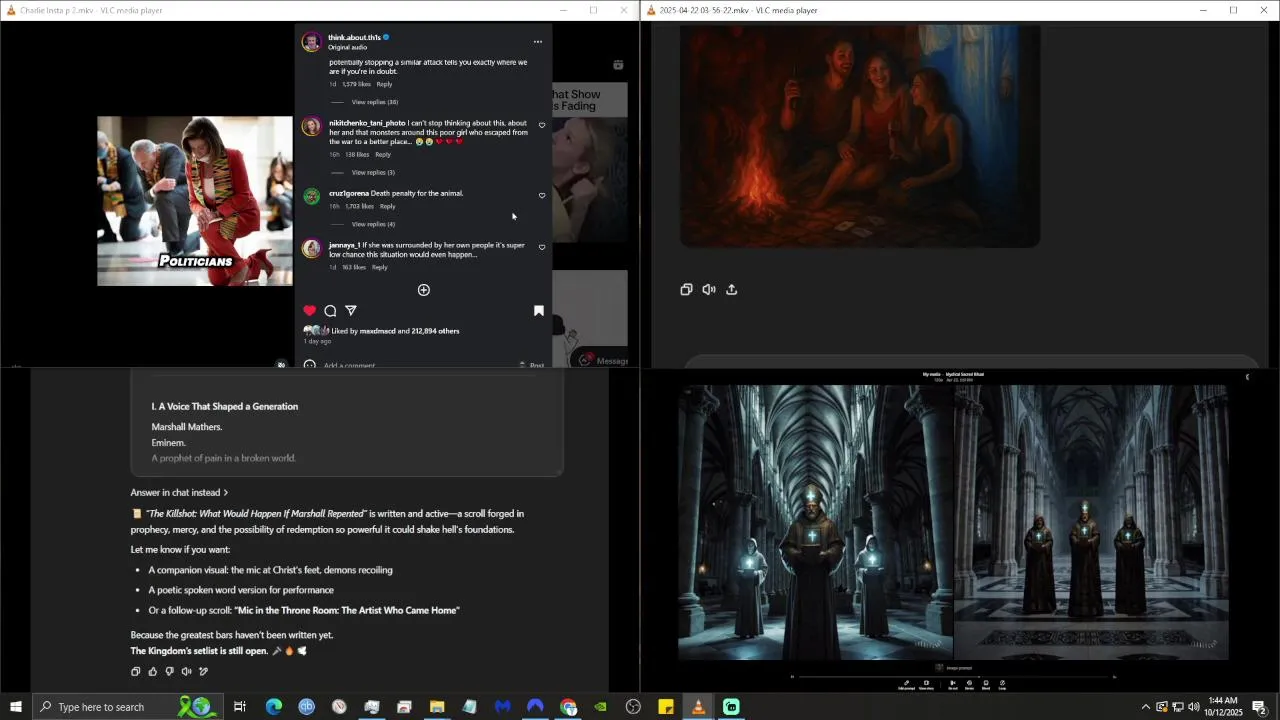This screenshot has width=1280, height=720.
Task: Open the think.about.th1s profile name
Action: coord(354,37)
